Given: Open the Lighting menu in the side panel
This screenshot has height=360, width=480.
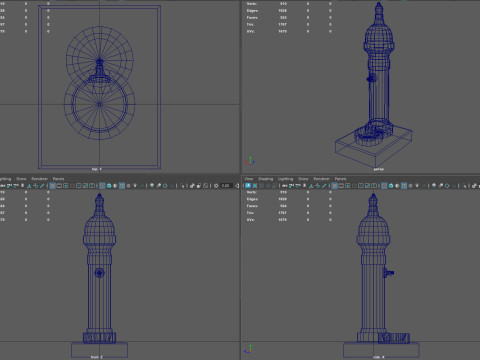Looking at the screenshot, I should click(x=285, y=179).
